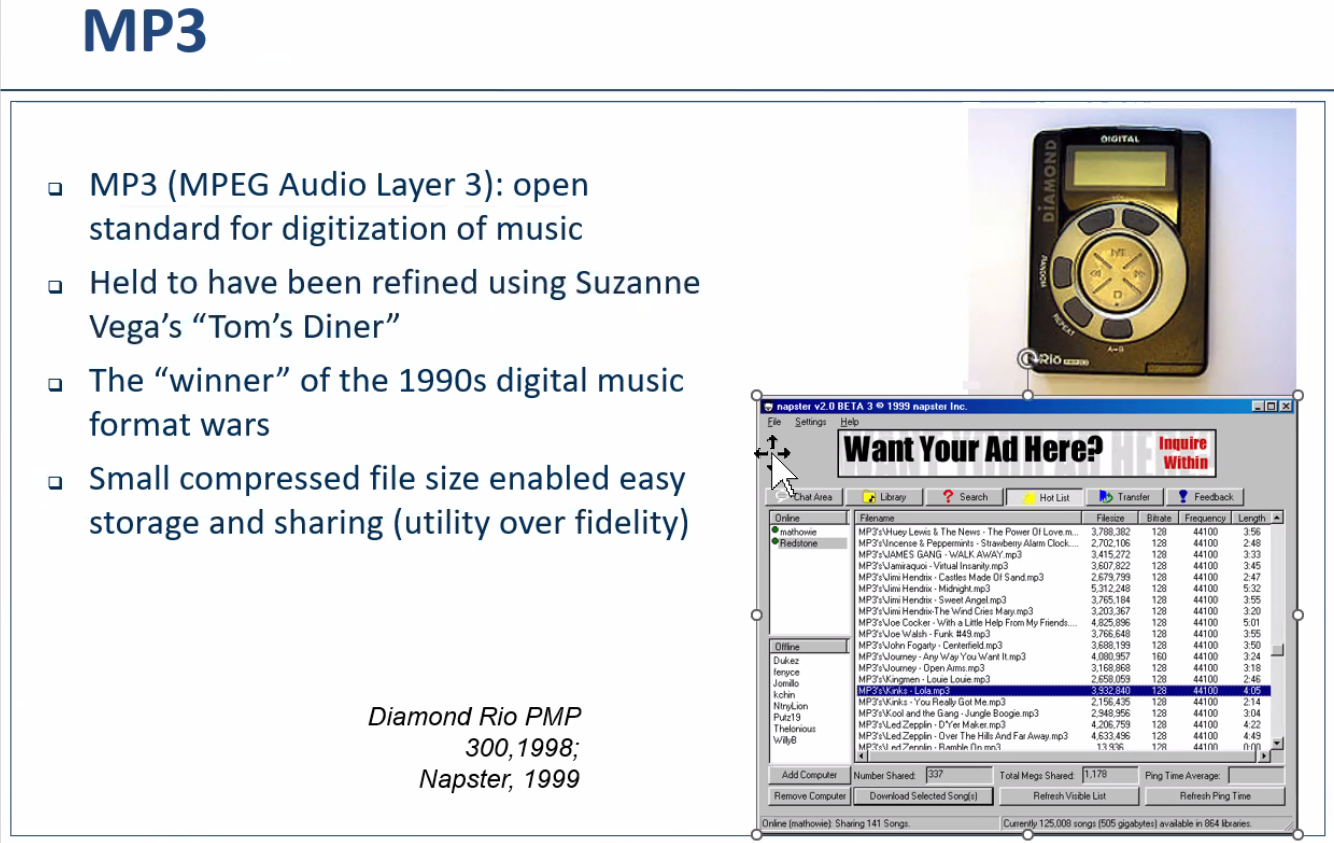Click bullet text mentioning Suzanne Vega's Tom's Diner
The height and width of the screenshot is (843, 1334).
click(x=394, y=304)
